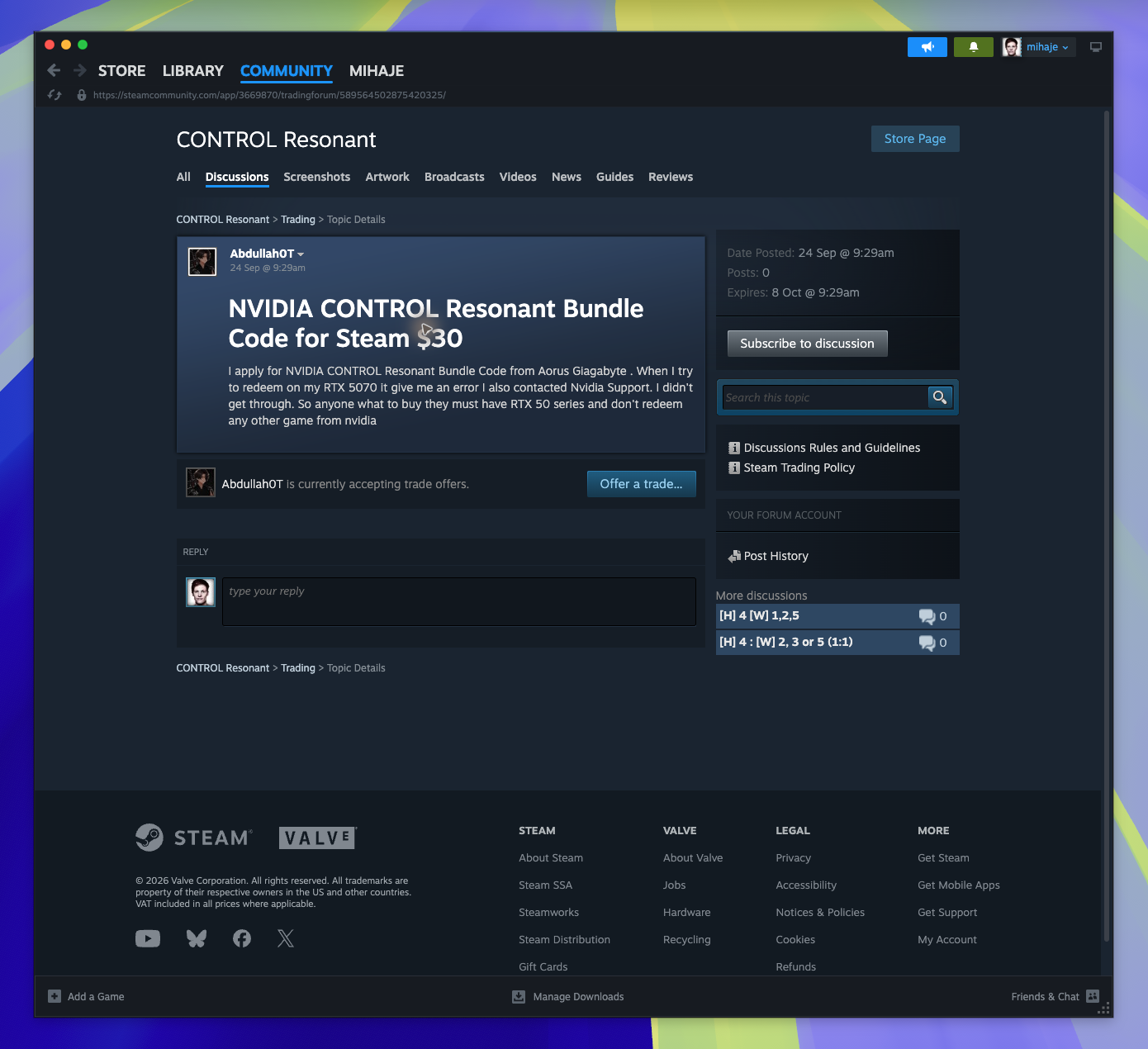
Task: Open the COMMUNITY menu
Action: pos(287,71)
